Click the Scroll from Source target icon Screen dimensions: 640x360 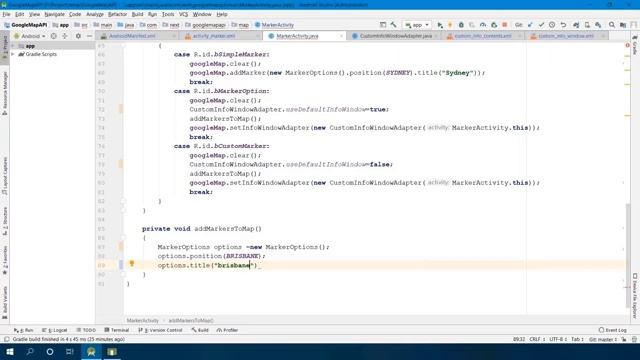point(53,36)
